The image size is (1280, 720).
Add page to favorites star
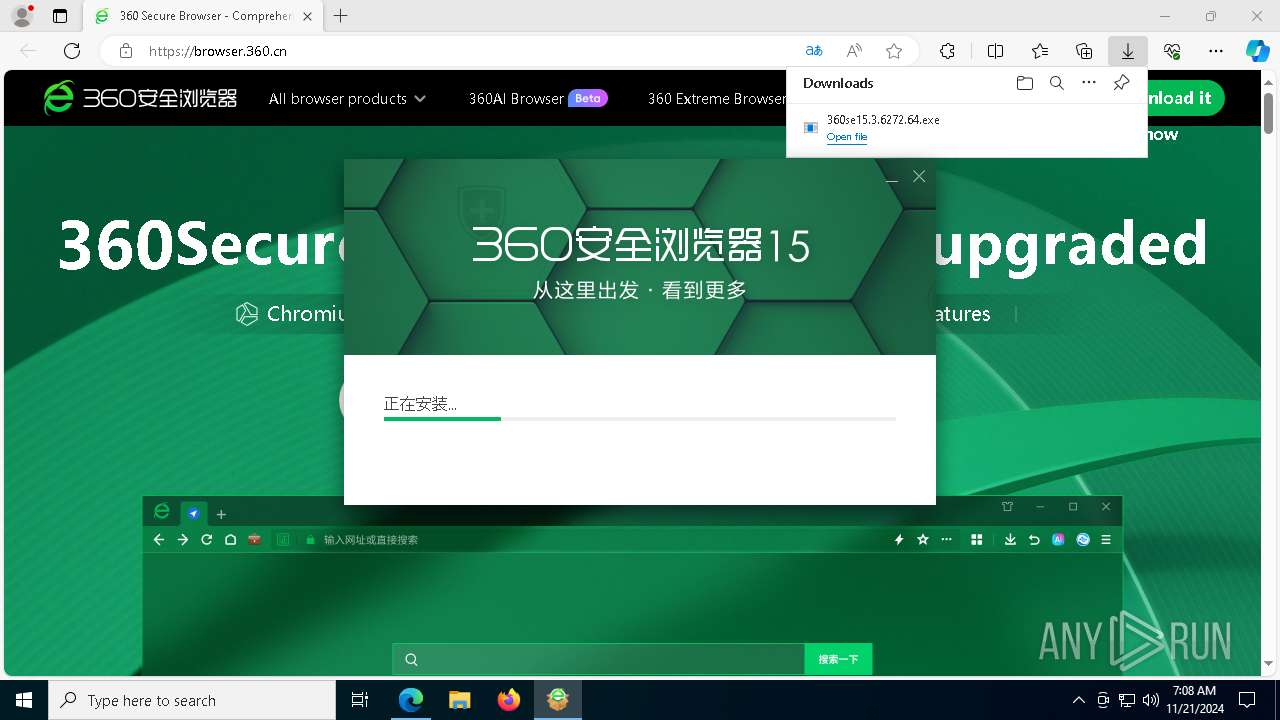(x=894, y=51)
